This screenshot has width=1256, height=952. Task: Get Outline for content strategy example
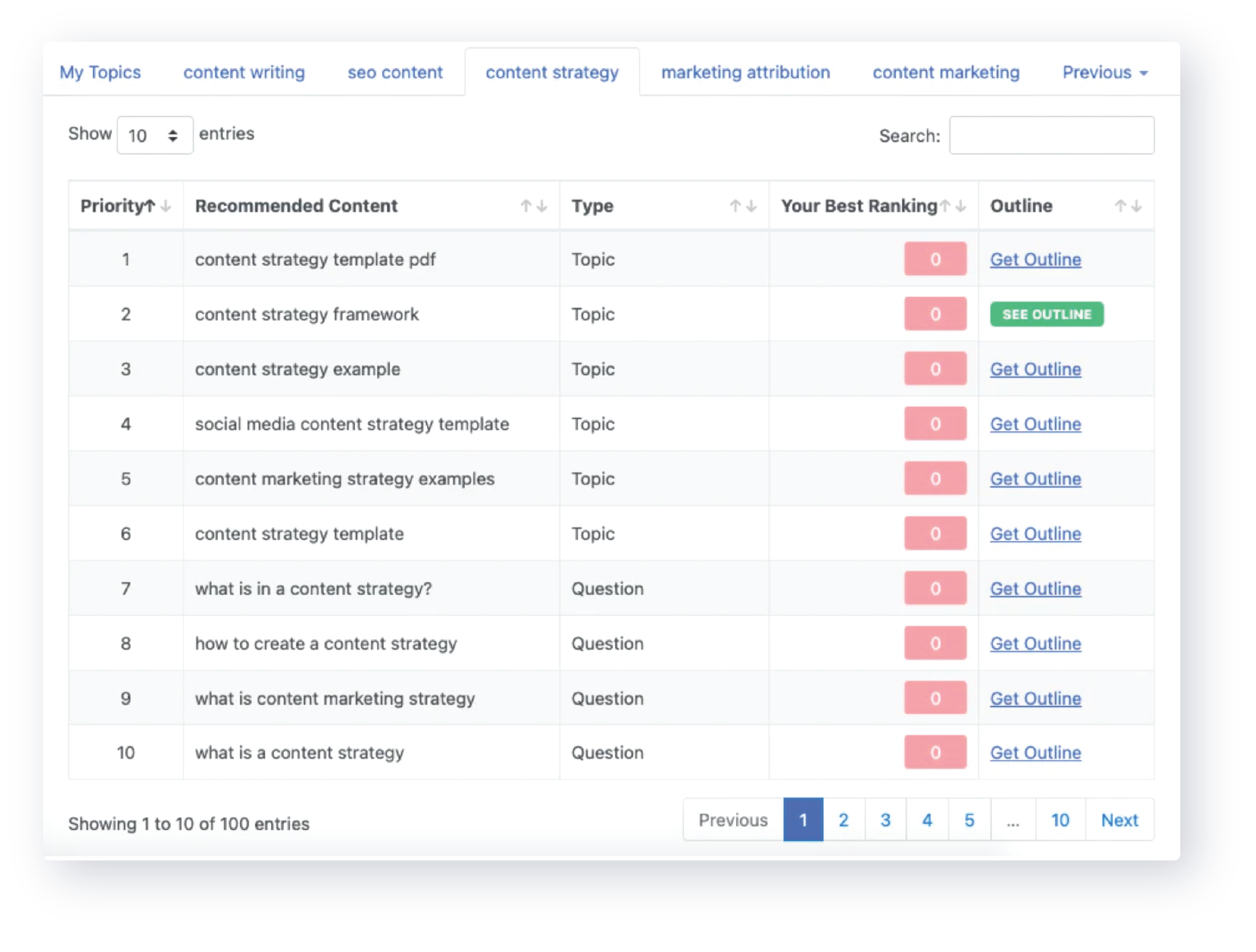1035,369
